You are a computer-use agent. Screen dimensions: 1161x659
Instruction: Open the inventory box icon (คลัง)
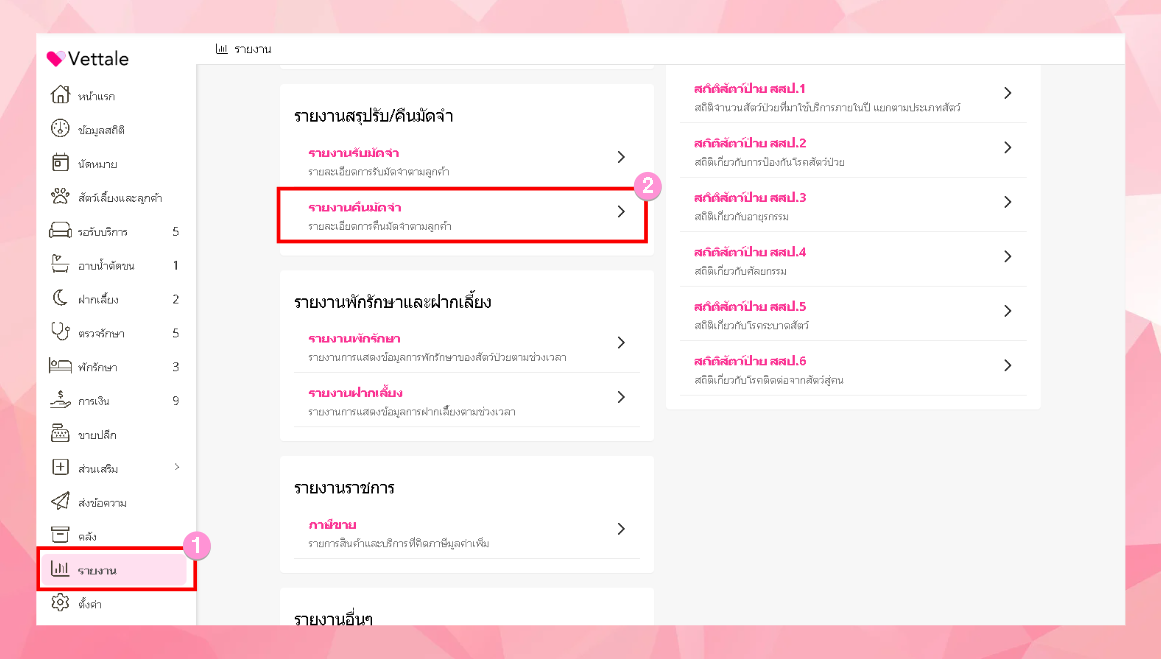60,535
